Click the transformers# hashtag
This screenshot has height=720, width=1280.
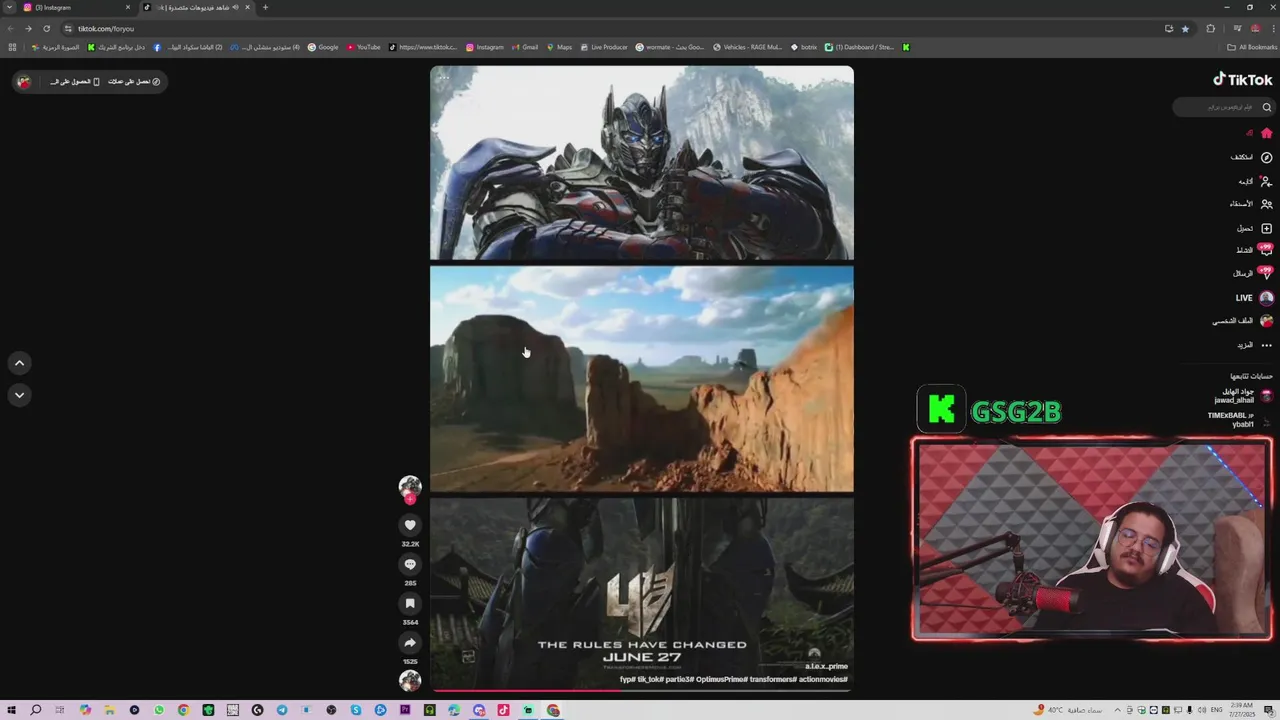(774, 679)
